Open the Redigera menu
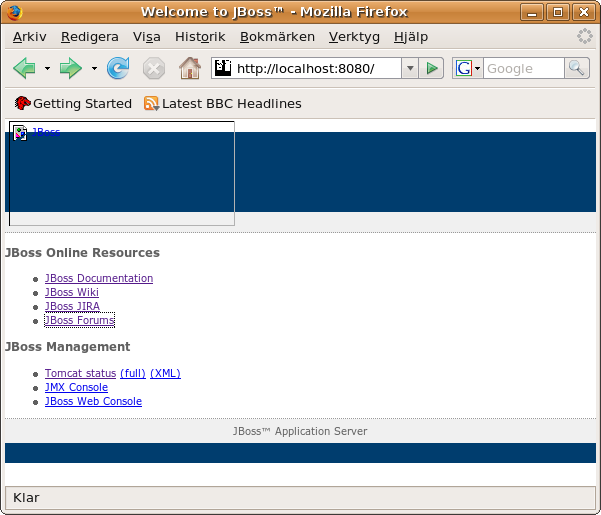Viewport: 601px width, 515px height. 90,37
